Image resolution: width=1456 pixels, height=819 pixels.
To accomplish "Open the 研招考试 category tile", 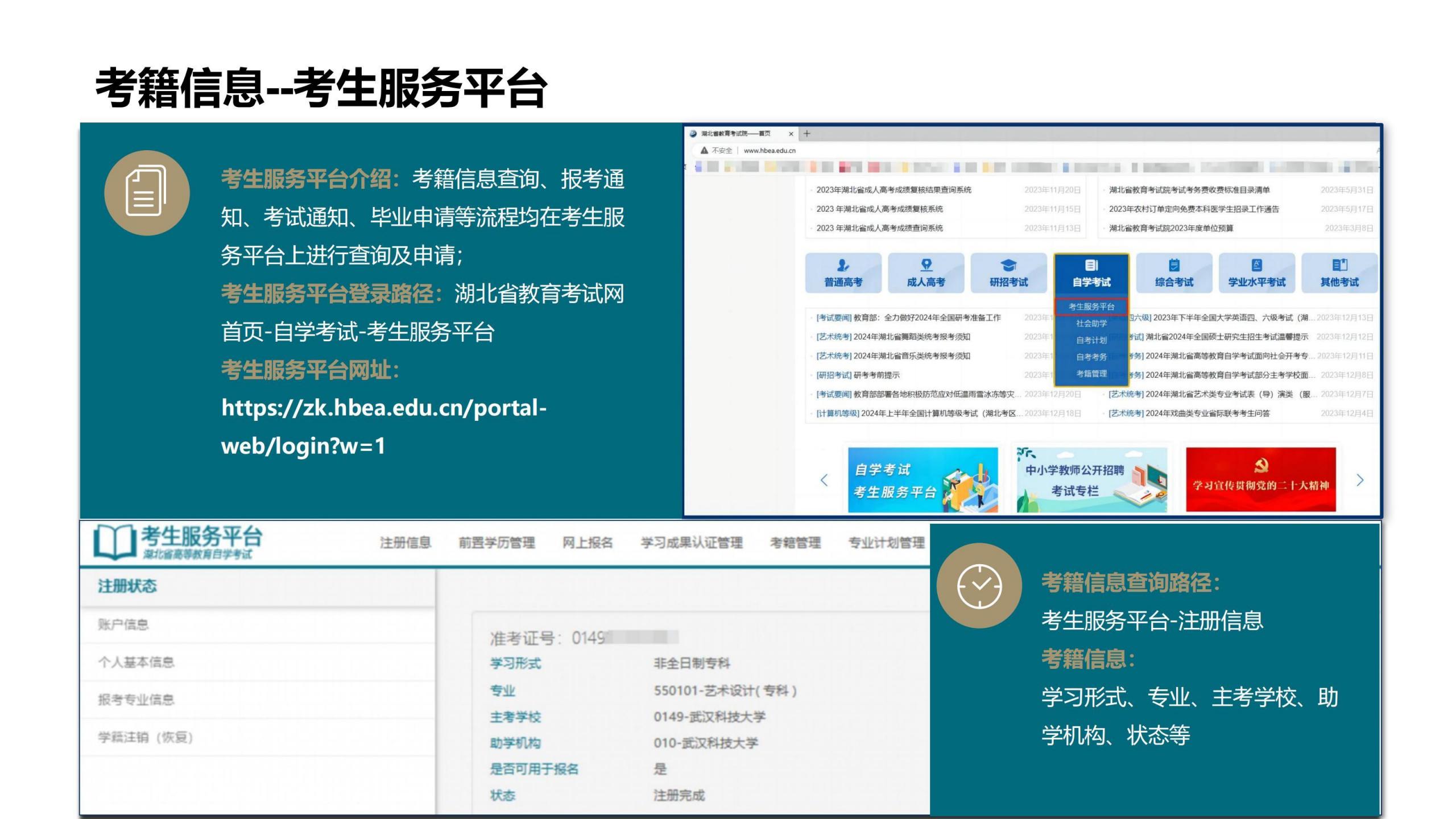I will [x=1008, y=272].
